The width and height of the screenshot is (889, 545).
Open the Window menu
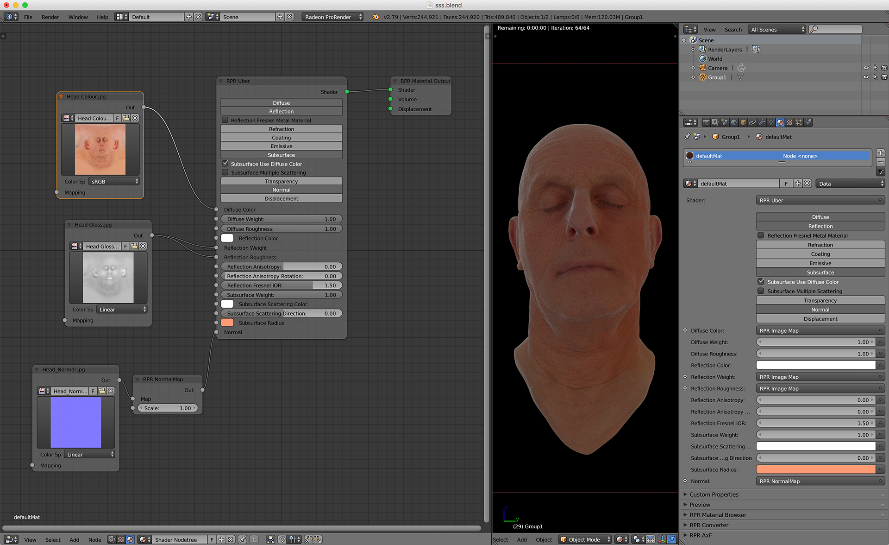click(x=78, y=17)
